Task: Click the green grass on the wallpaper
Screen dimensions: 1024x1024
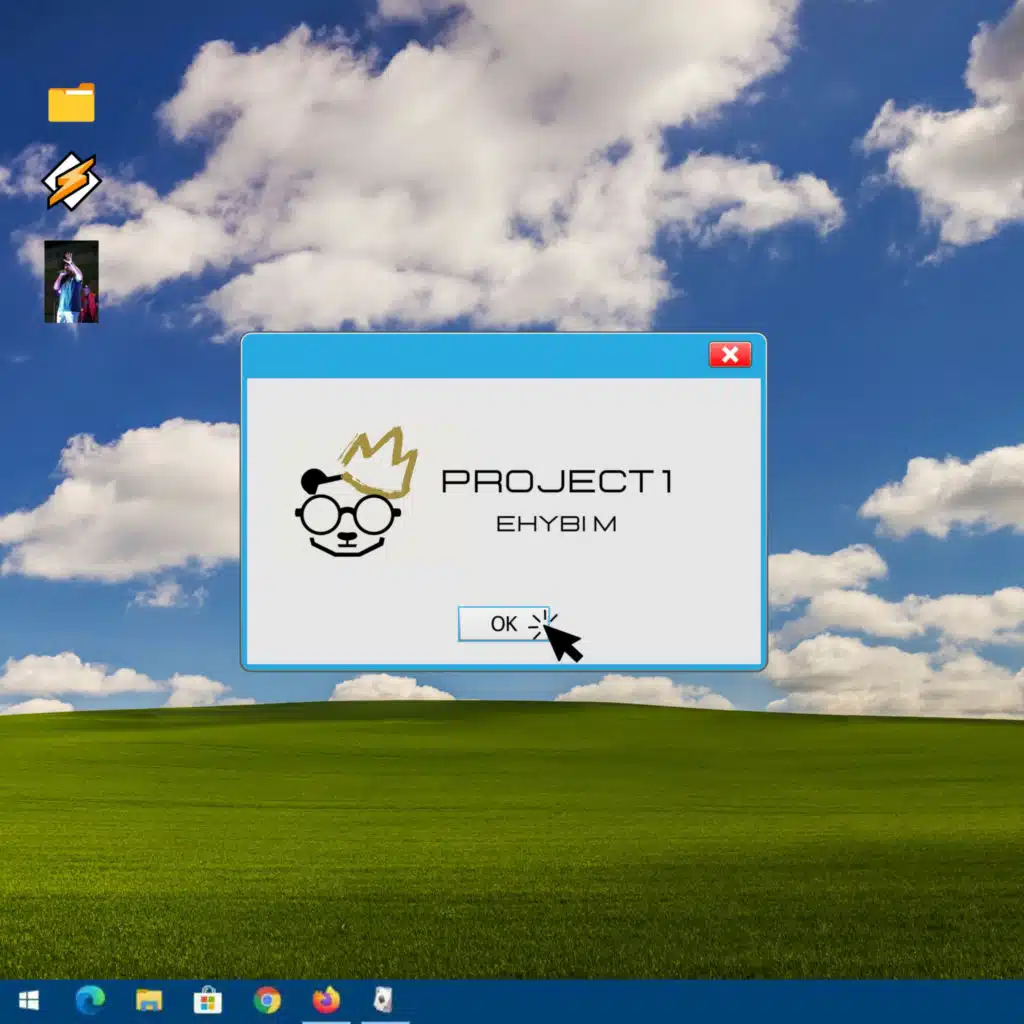Action: click(500, 850)
